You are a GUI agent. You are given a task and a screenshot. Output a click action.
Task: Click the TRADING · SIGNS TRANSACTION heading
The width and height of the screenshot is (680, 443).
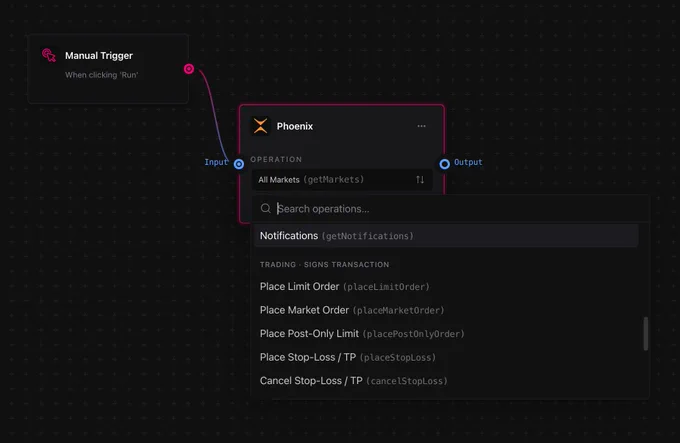coord(324,264)
